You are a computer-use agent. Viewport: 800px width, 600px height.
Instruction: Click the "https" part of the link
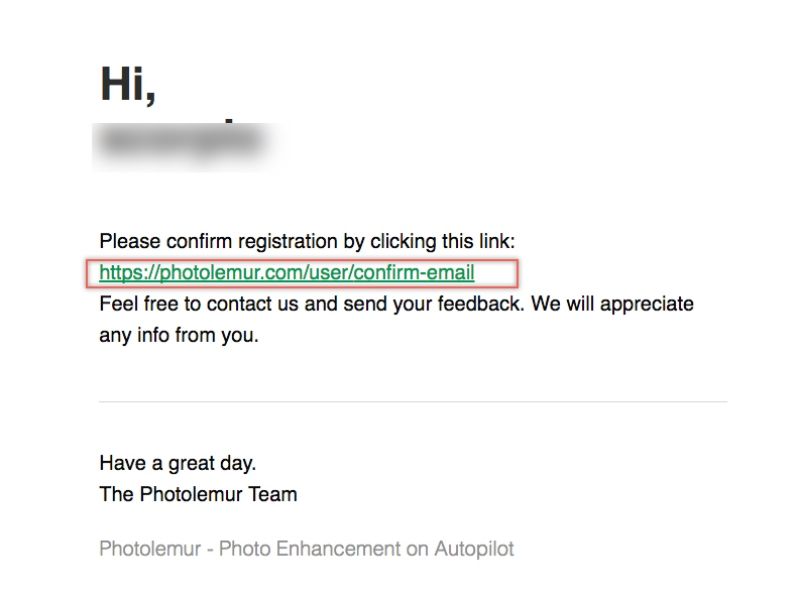[120, 273]
